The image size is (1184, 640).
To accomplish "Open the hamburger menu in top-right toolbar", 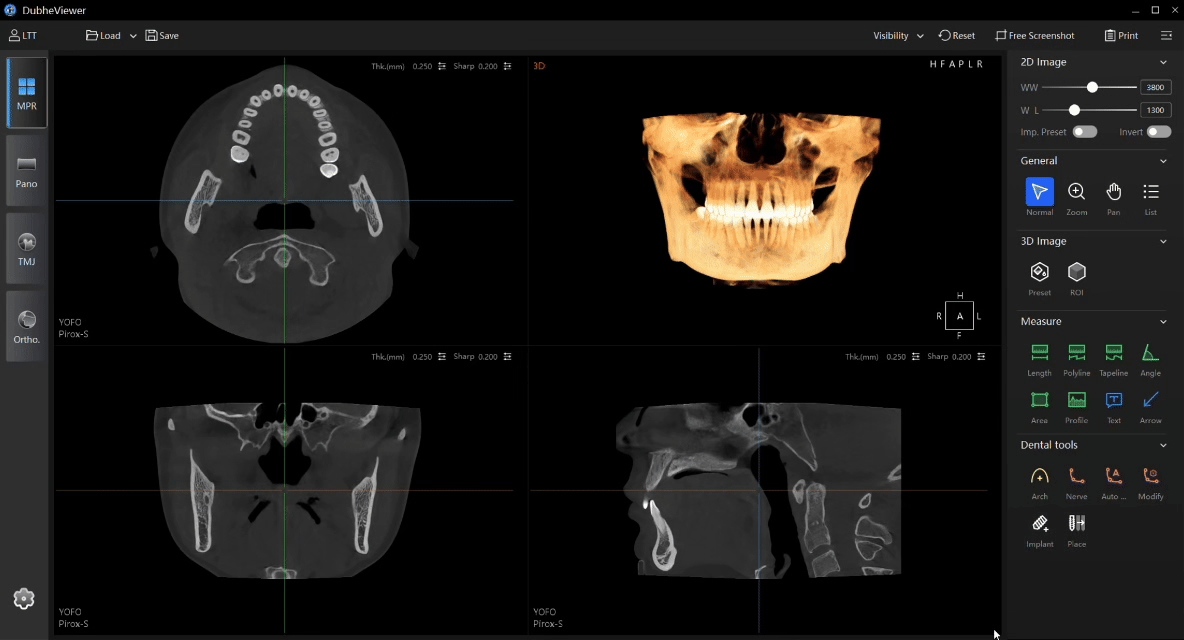I will tap(1166, 35).
